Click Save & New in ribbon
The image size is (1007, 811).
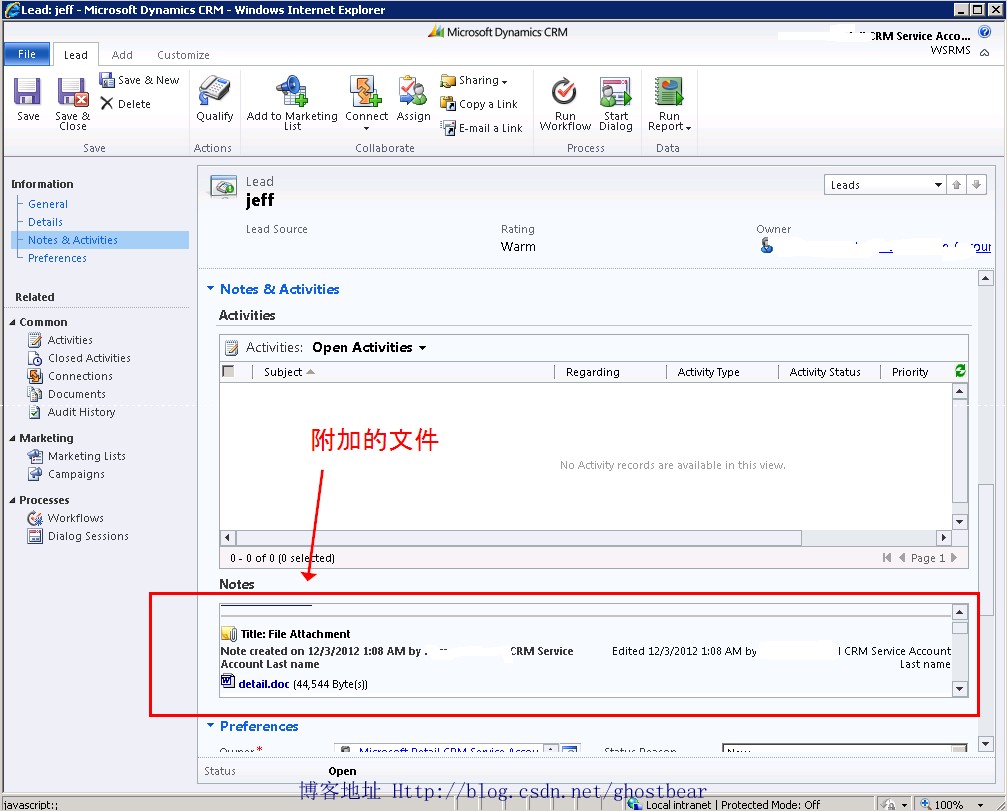(139, 80)
